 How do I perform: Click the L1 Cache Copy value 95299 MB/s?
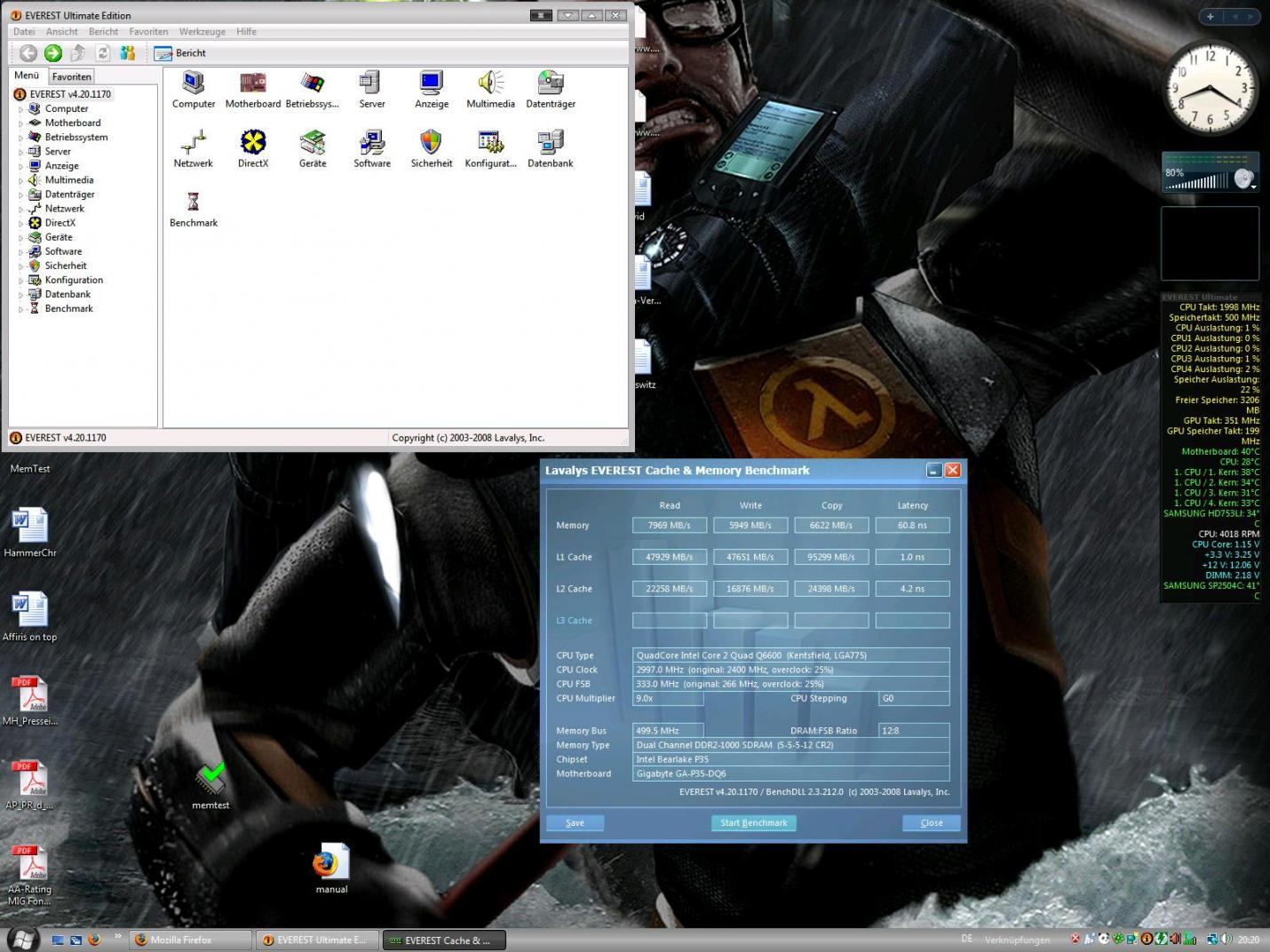831,557
